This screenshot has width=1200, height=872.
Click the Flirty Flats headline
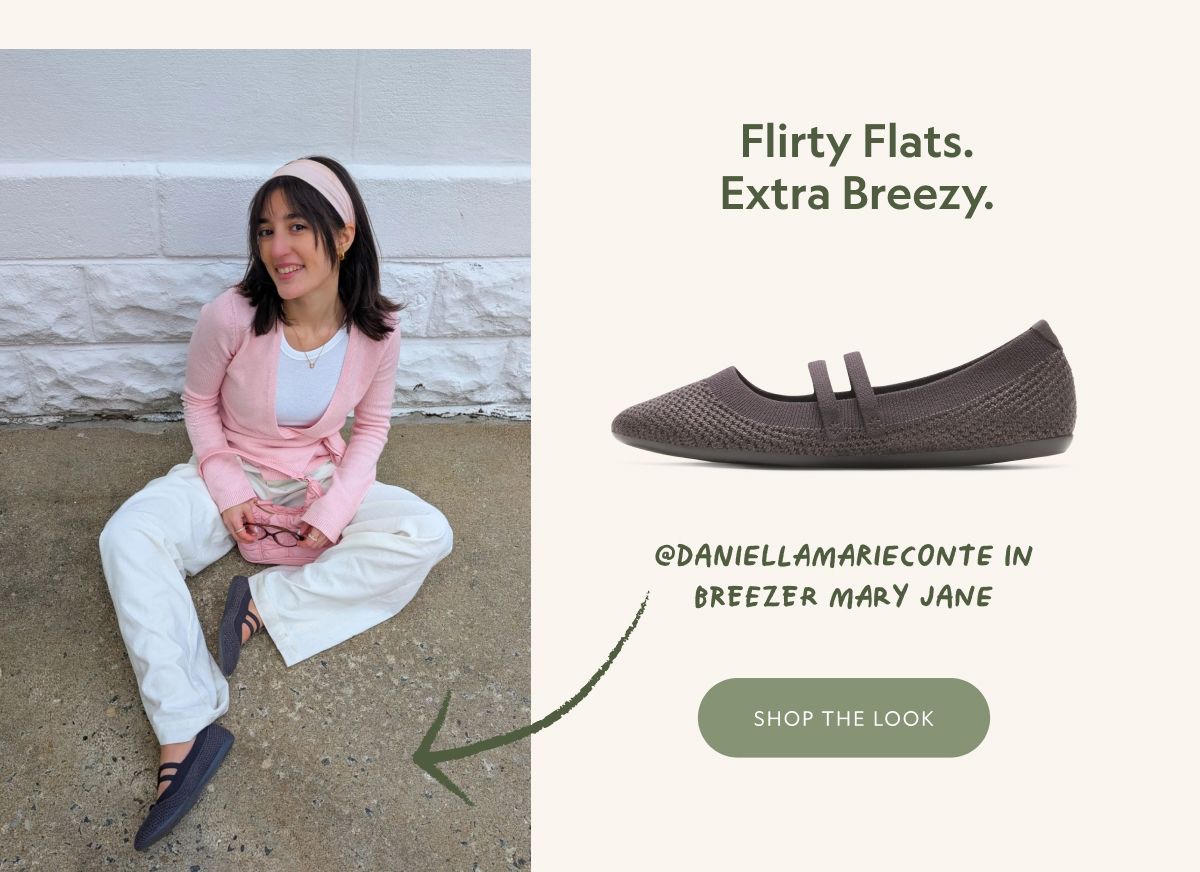pyautogui.click(x=857, y=143)
